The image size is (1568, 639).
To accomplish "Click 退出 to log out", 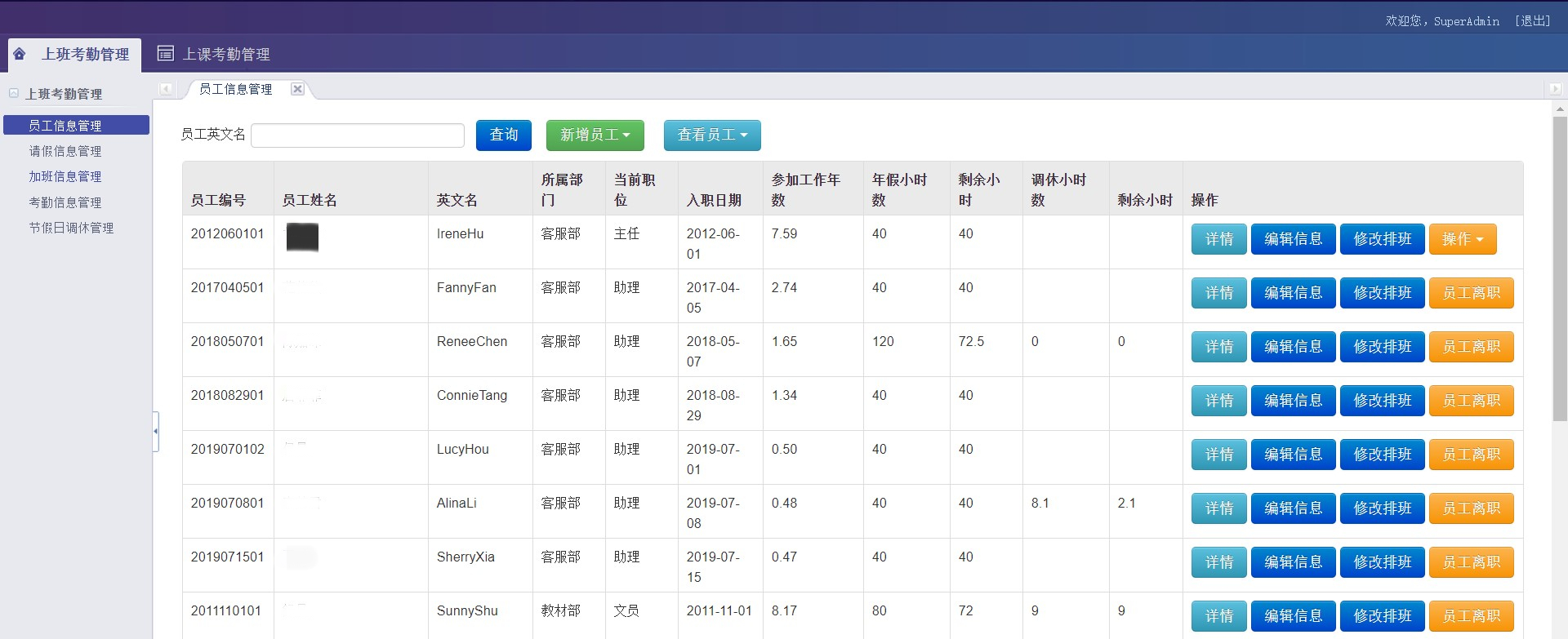I will coord(1532,21).
